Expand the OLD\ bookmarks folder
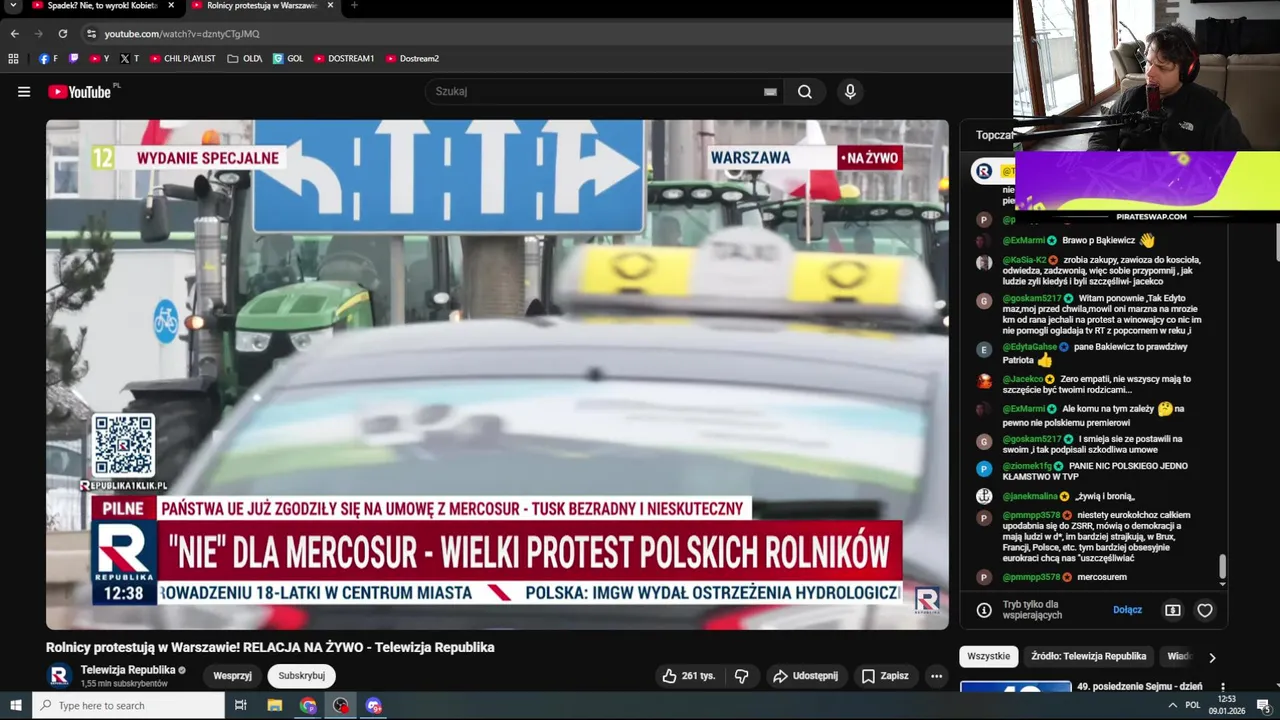This screenshot has height=720, width=1280. tap(244, 59)
